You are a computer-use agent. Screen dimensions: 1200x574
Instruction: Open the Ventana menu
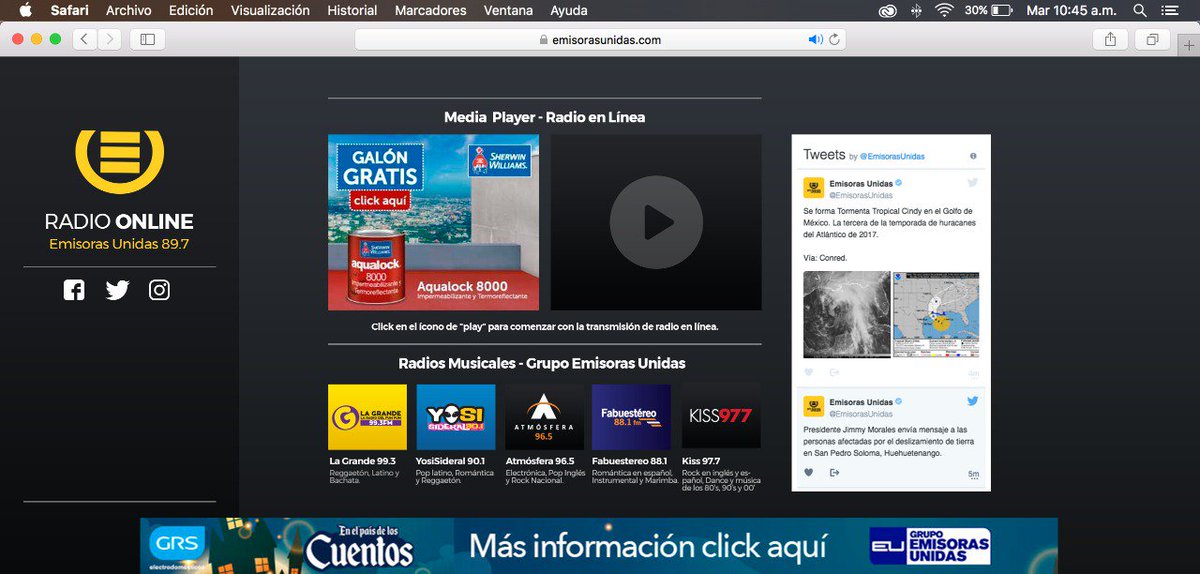(508, 10)
